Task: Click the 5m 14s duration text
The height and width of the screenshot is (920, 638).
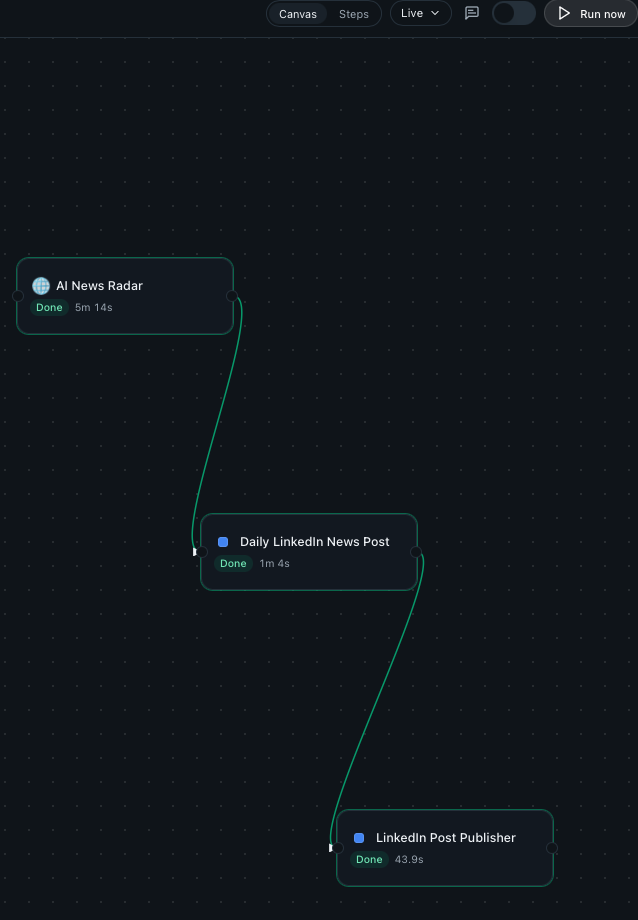Action: 94,307
